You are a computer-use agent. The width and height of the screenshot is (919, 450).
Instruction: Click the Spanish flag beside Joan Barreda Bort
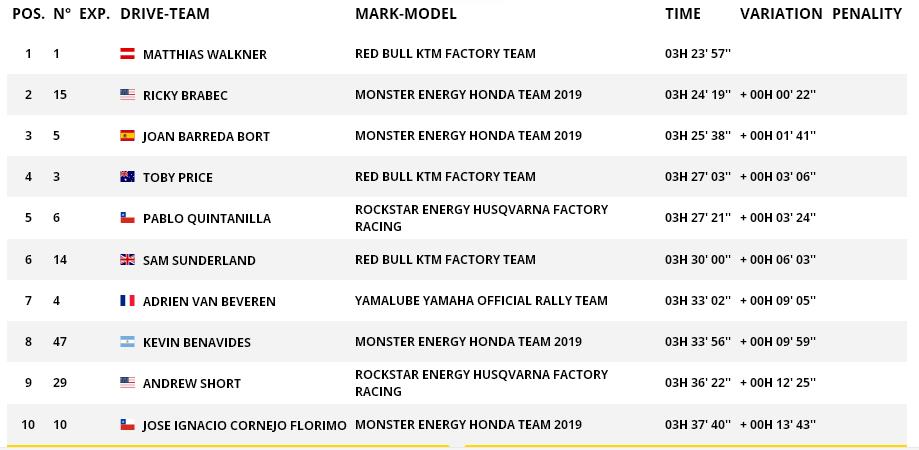click(x=127, y=136)
